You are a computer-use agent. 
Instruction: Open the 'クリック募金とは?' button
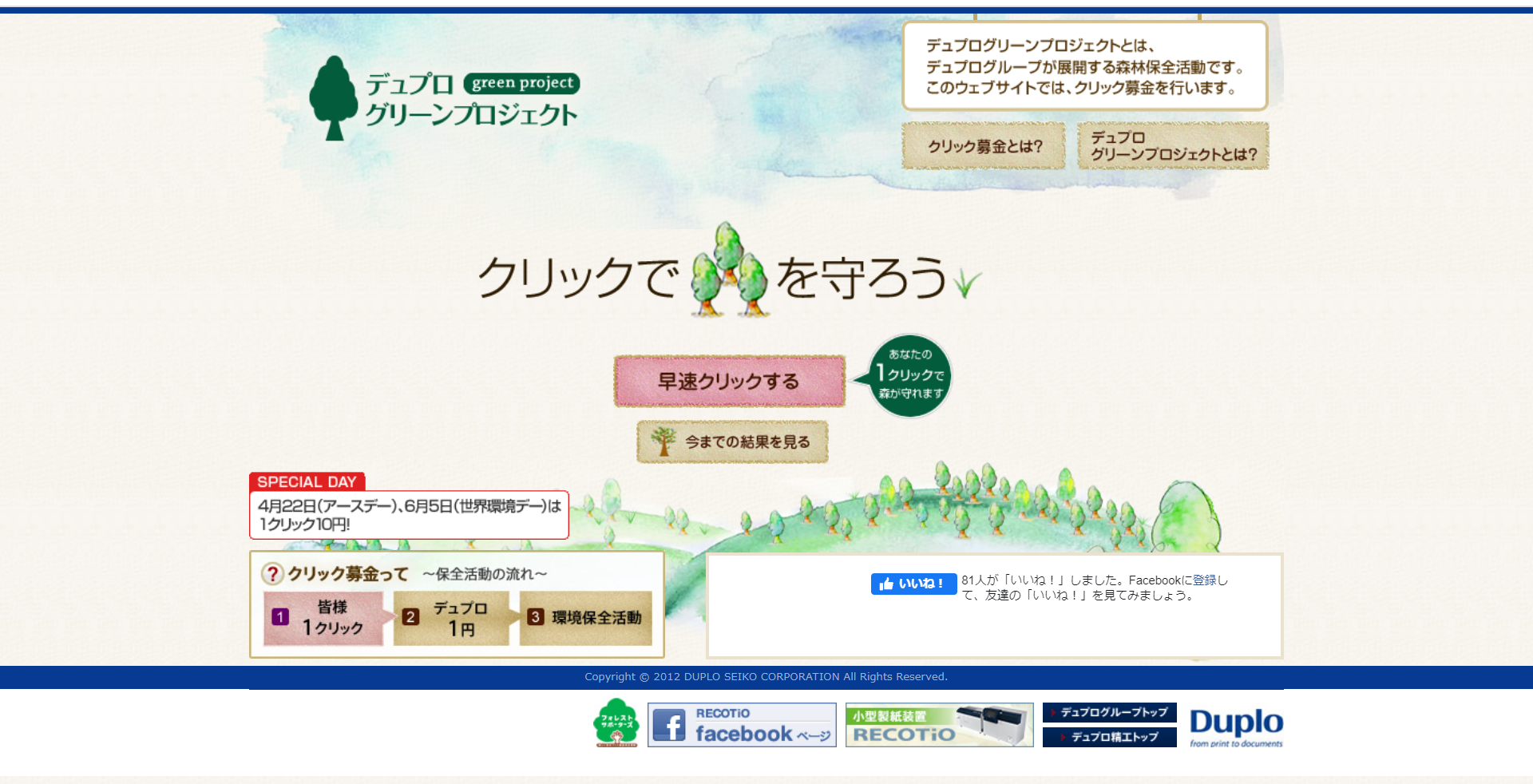(984, 146)
